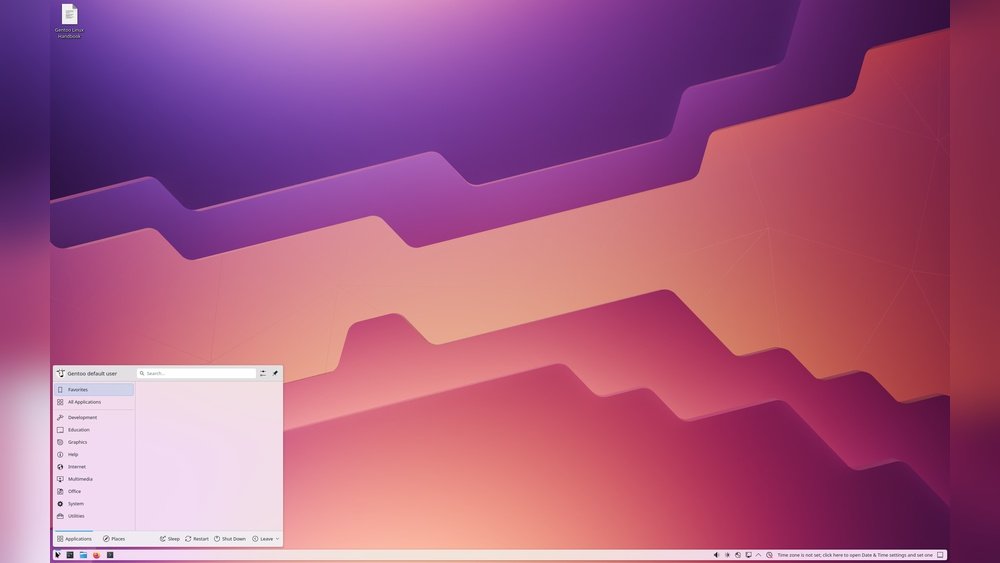Open the launcher configure settings icon
The height and width of the screenshot is (563, 1000).
tap(263, 373)
